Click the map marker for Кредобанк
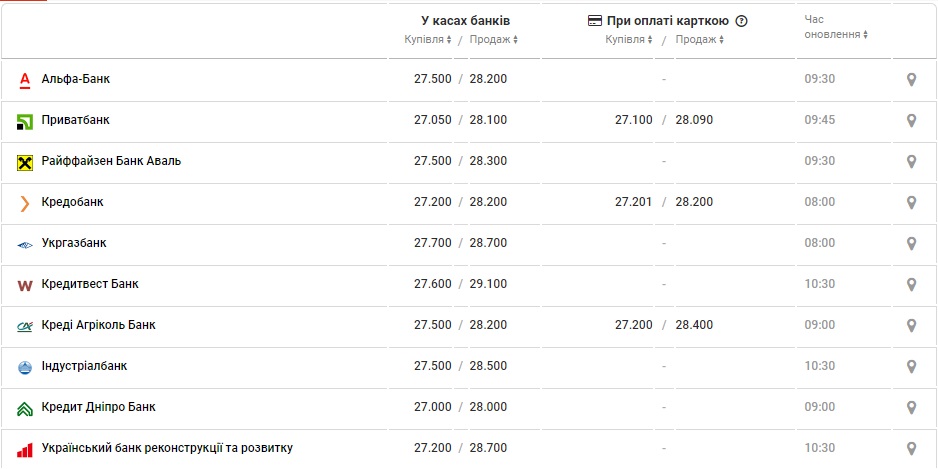The height and width of the screenshot is (469, 938). coord(911,202)
